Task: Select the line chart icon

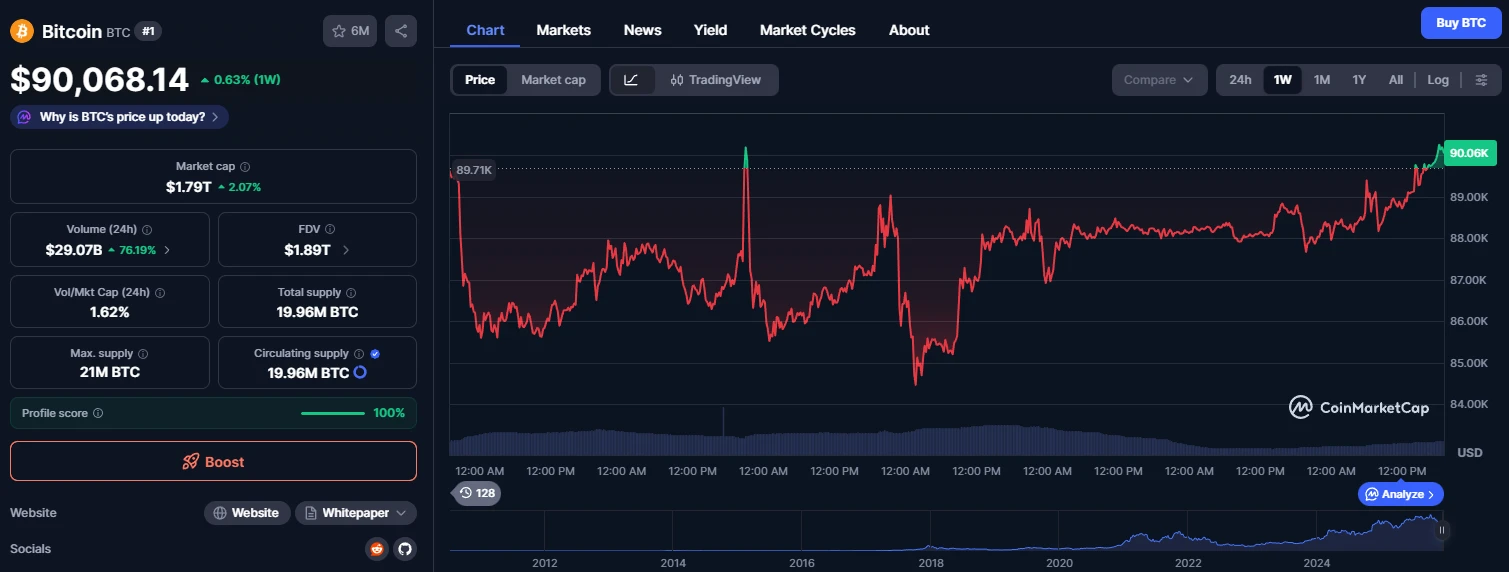Action: [x=632, y=80]
